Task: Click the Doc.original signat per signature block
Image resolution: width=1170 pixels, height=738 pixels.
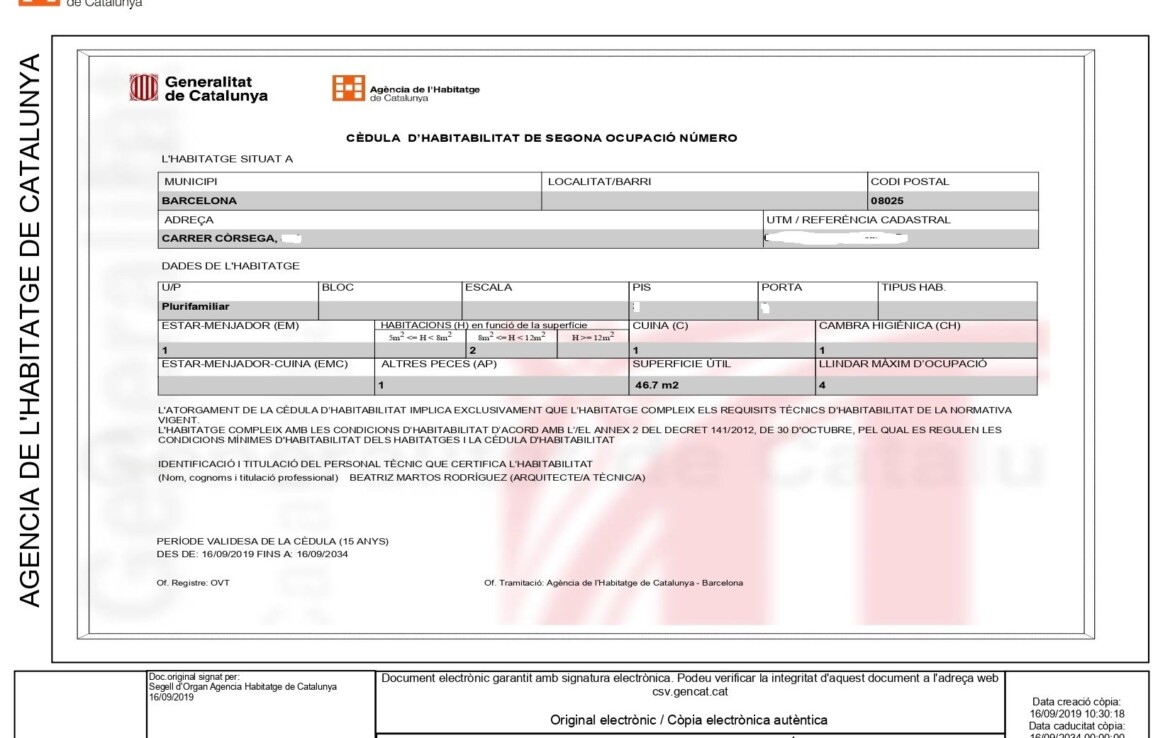Action: point(242,687)
